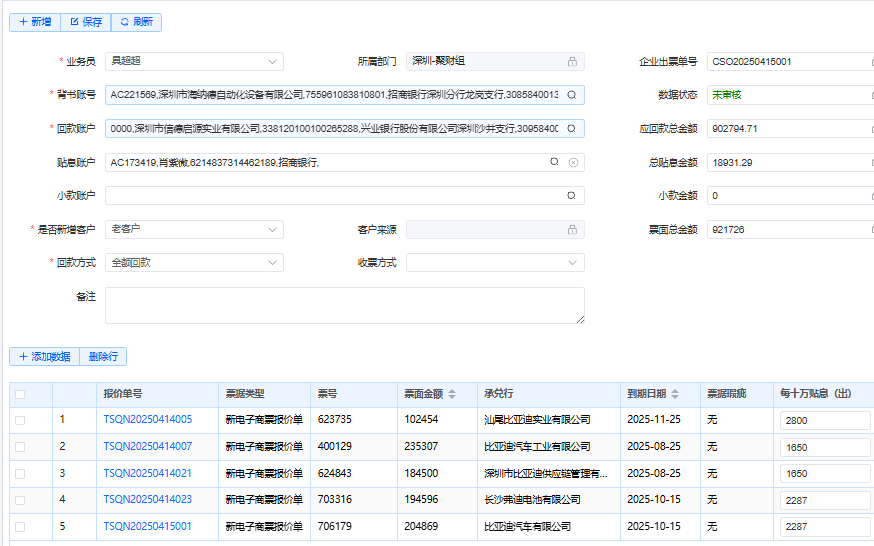Screen dimensions: 874x546
Task: Click the 备注 text area
Action: pyautogui.click(x=344, y=306)
